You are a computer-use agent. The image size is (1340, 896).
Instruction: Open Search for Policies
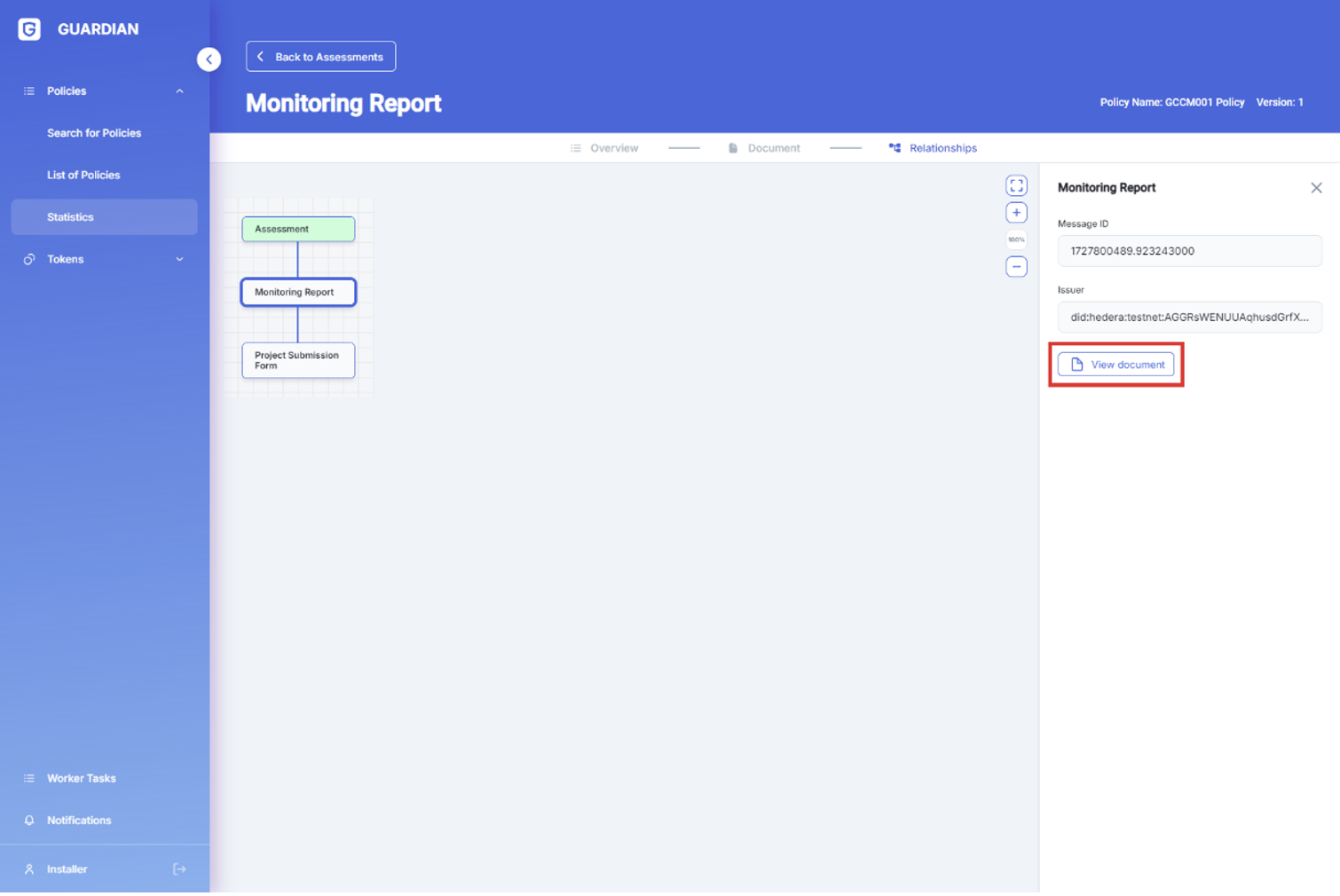(94, 133)
